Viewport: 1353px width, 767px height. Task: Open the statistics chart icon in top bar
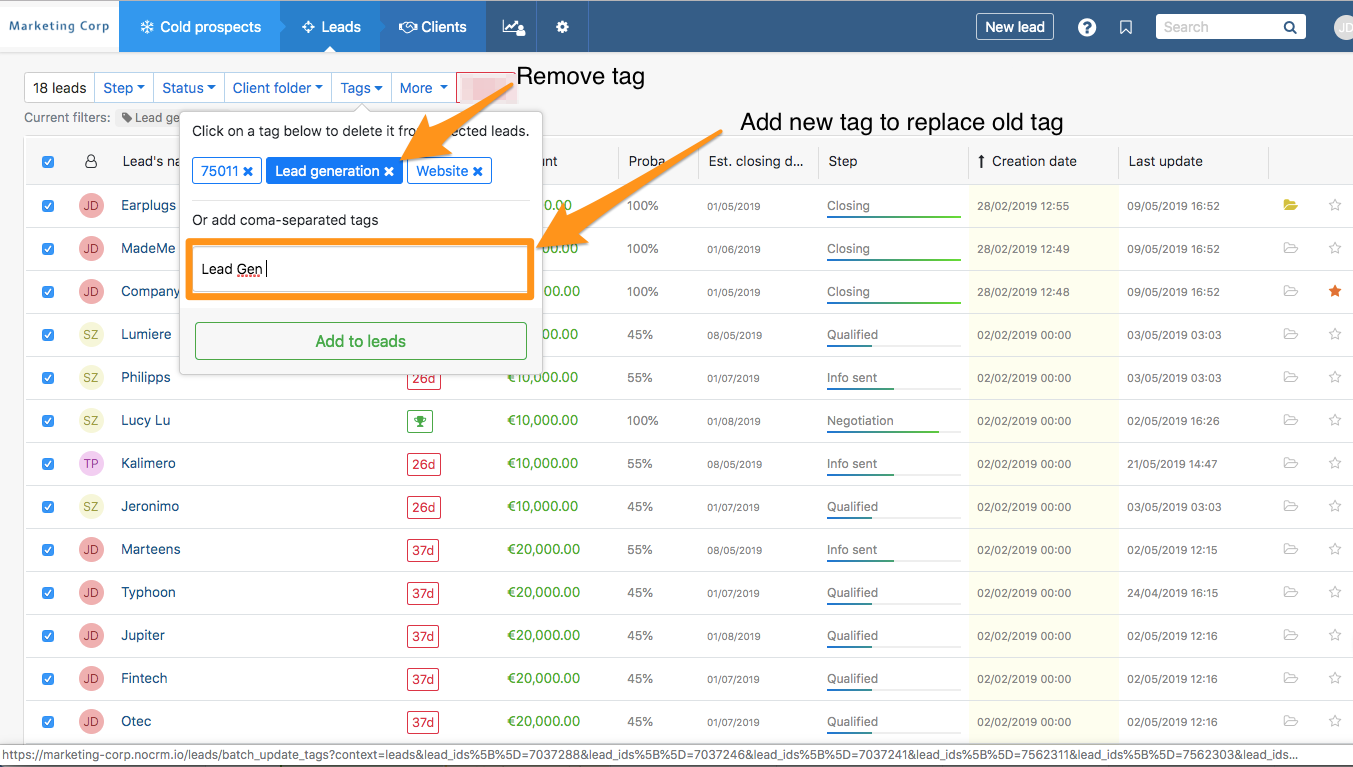coord(513,26)
